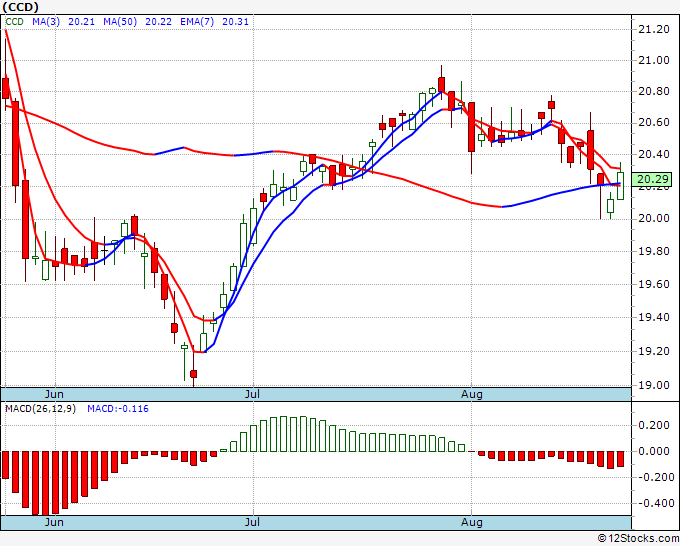Click the MACD:-0.116 value readout
This screenshot has height=546, width=680.
click(118, 409)
